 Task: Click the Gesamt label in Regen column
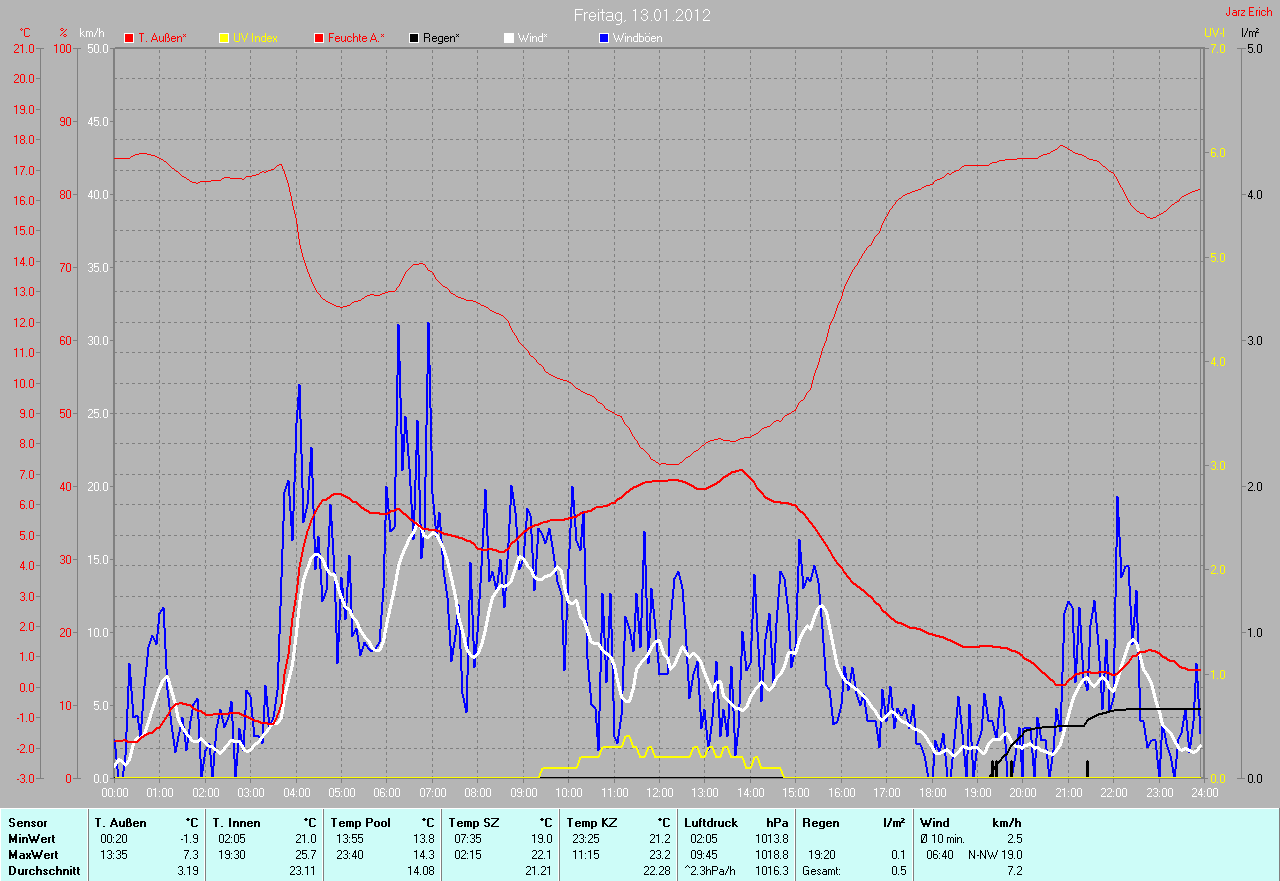point(822,871)
